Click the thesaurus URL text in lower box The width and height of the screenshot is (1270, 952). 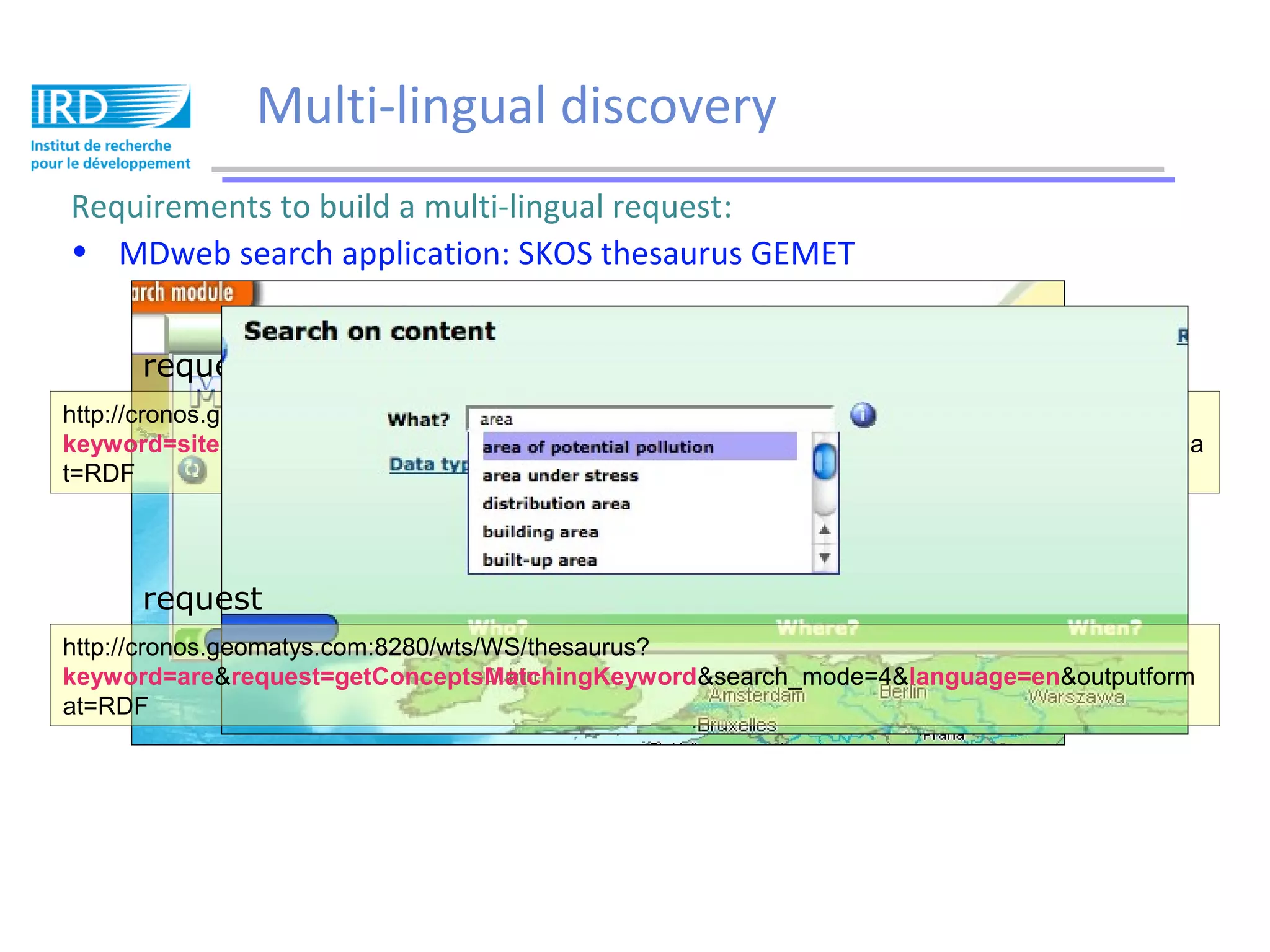(x=356, y=647)
